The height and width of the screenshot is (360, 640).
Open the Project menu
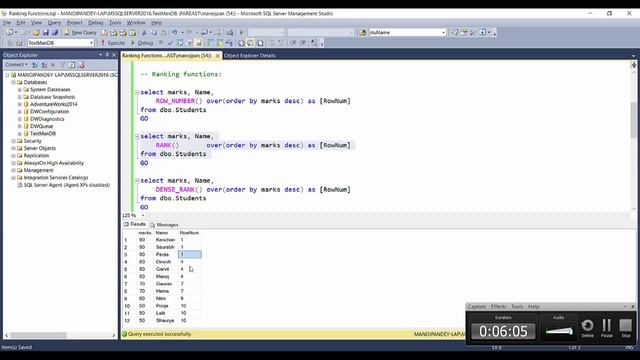(74, 22)
